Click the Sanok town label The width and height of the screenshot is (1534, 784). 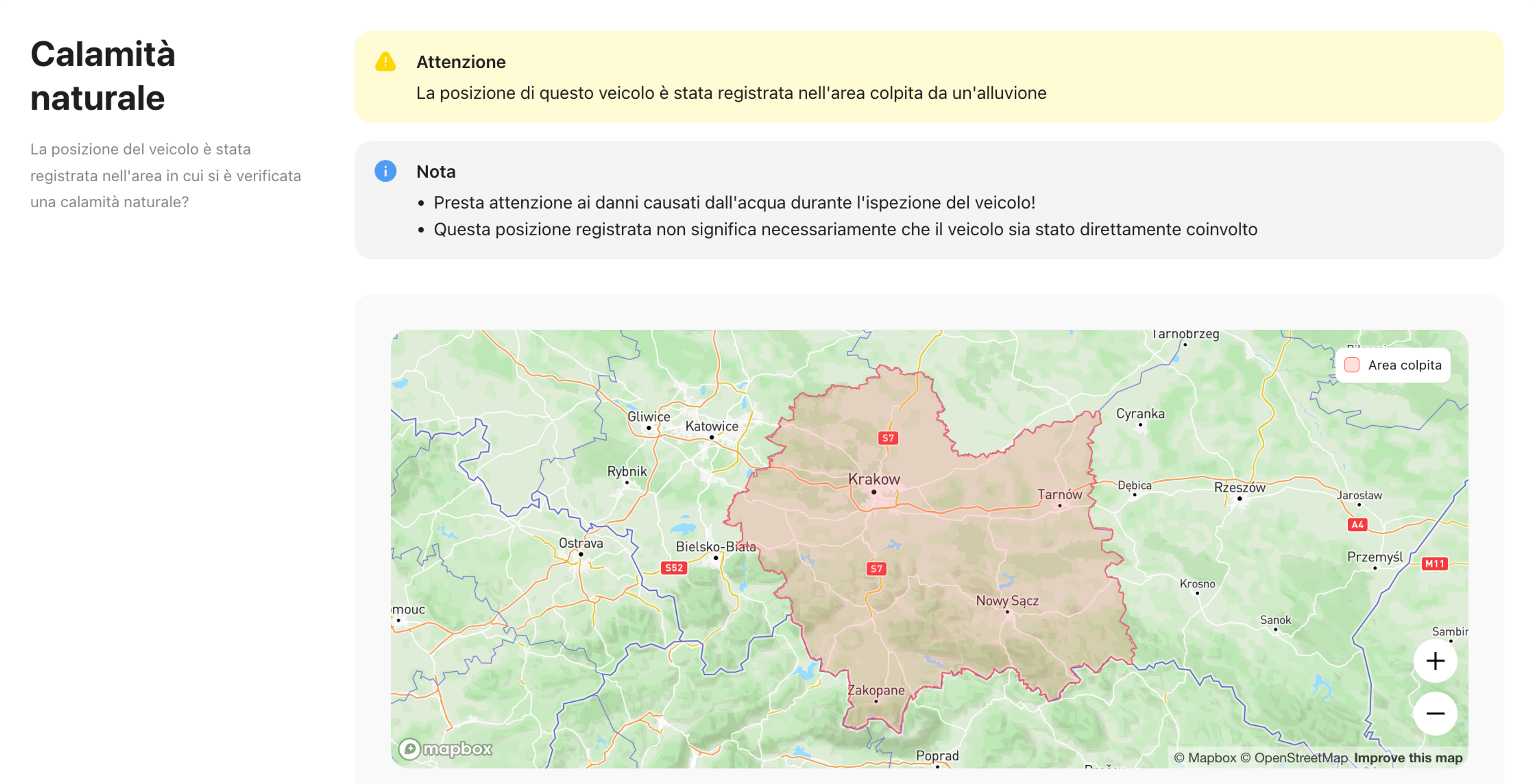click(x=1275, y=620)
